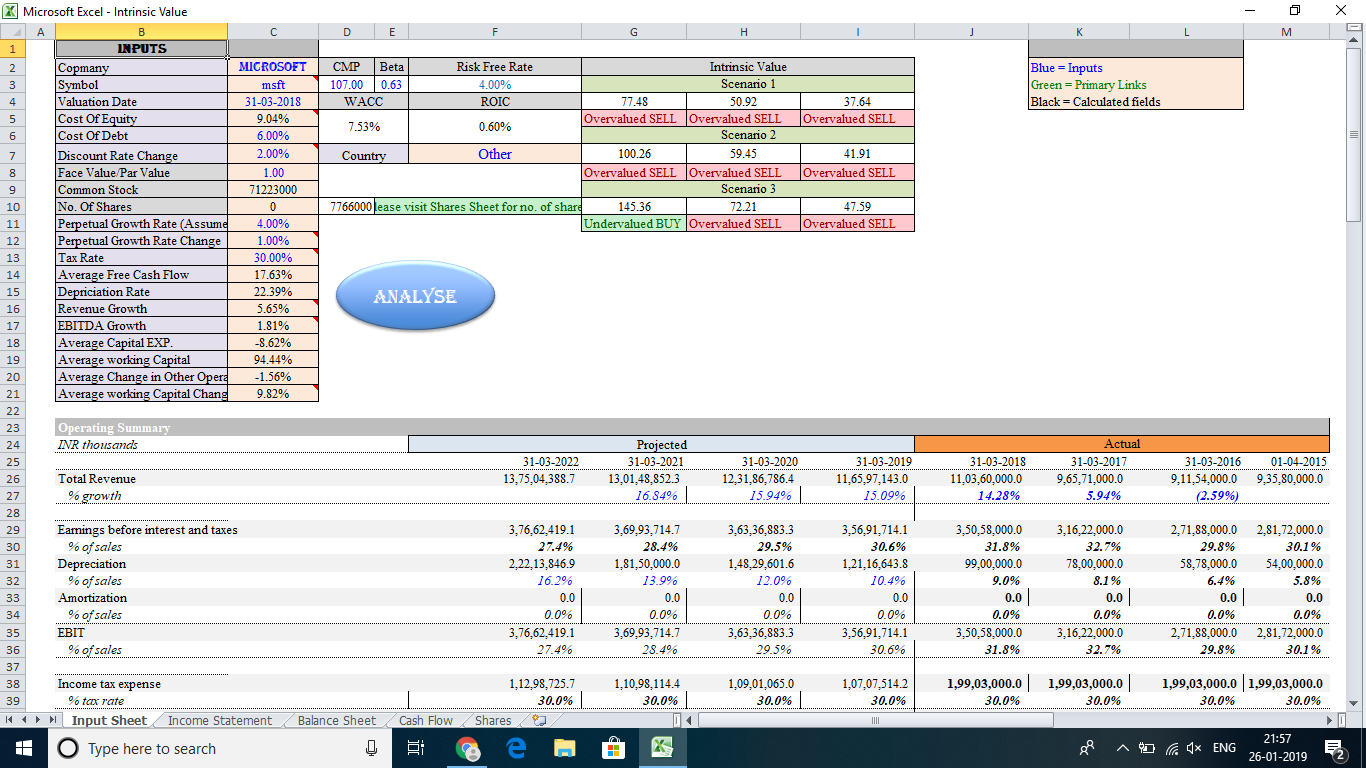Switch to Cash Flow sheet tab
Image resolution: width=1366 pixels, height=768 pixels.
click(x=426, y=720)
